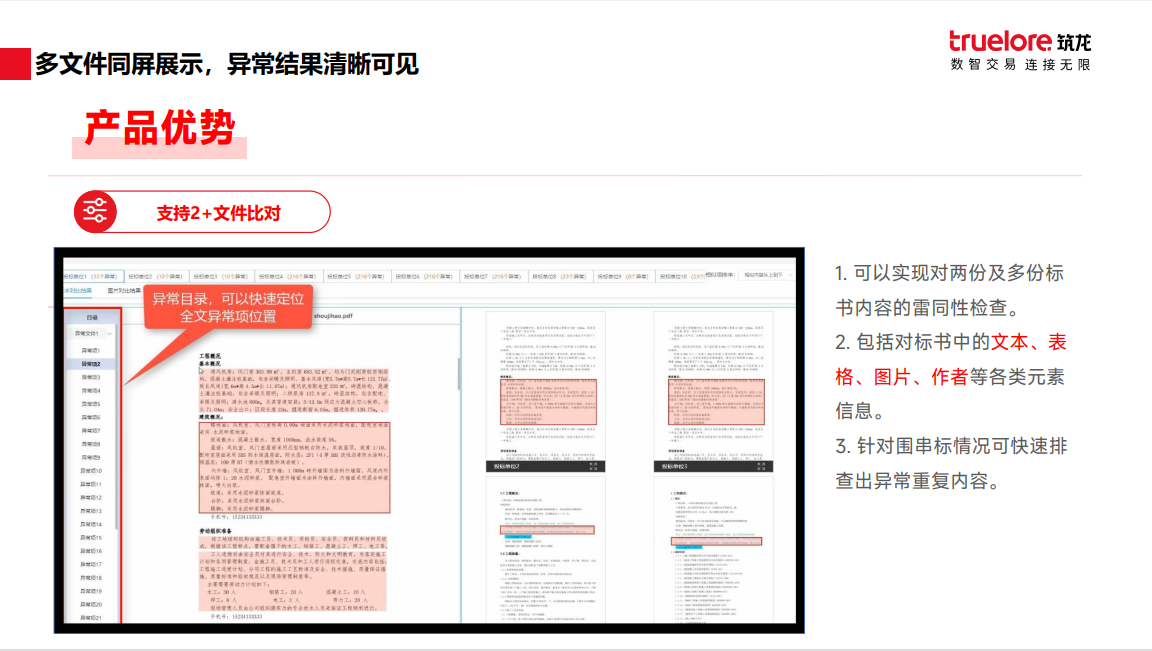
Task: Click the 工程概况 heading in the document
Action: pyautogui.click(x=209, y=356)
